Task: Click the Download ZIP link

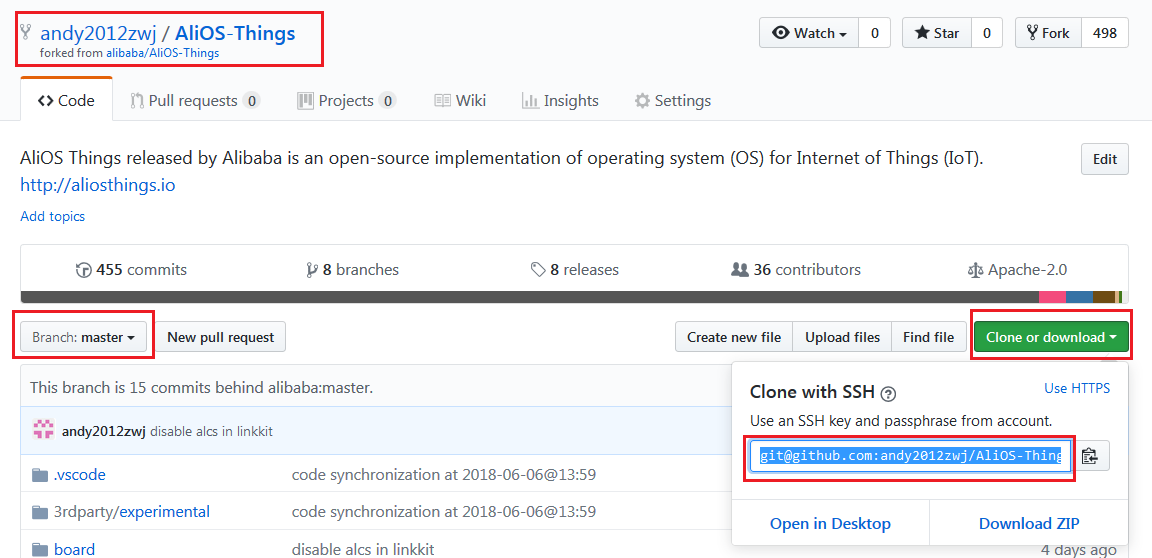Action: tap(1029, 523)
